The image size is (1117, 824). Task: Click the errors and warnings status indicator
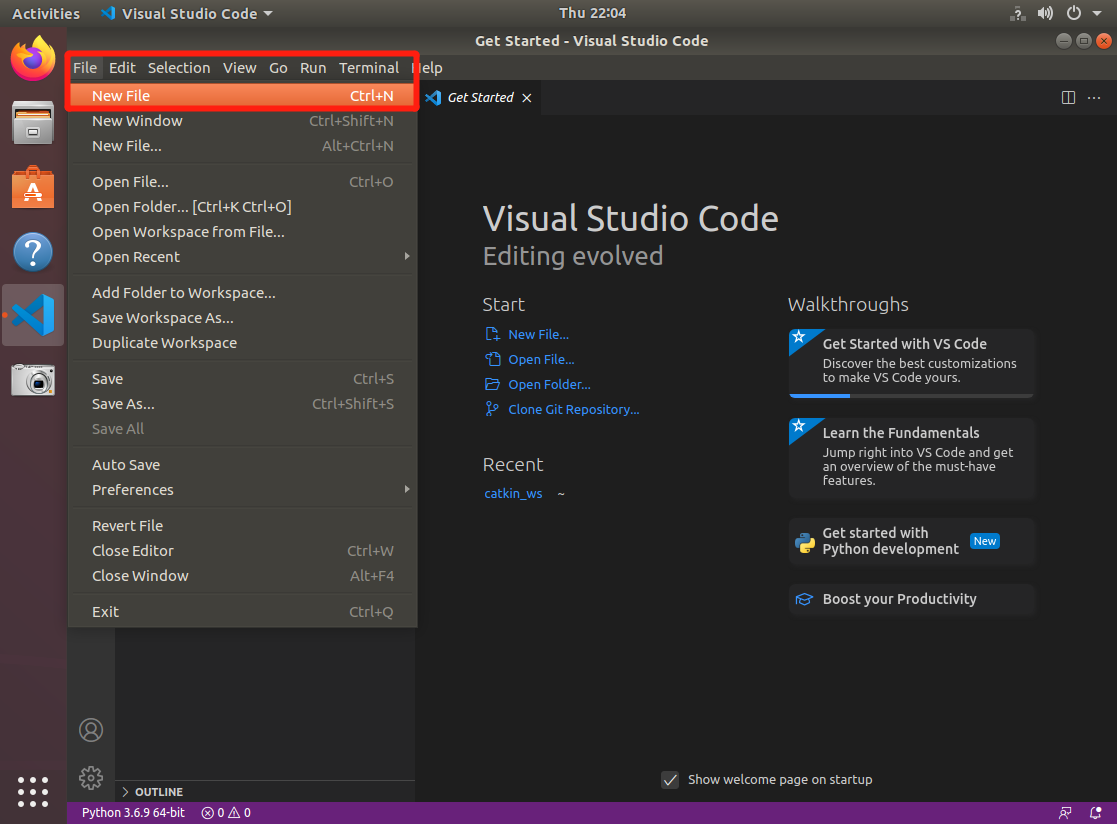click(226, 813)
